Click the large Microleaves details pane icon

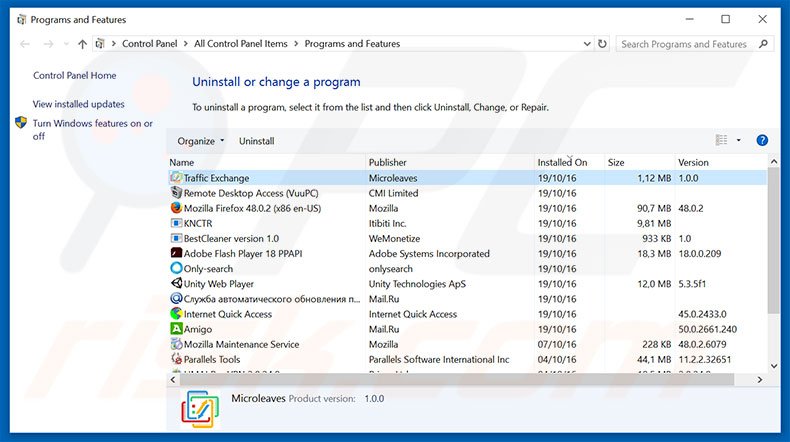click(x=200, y=409)
